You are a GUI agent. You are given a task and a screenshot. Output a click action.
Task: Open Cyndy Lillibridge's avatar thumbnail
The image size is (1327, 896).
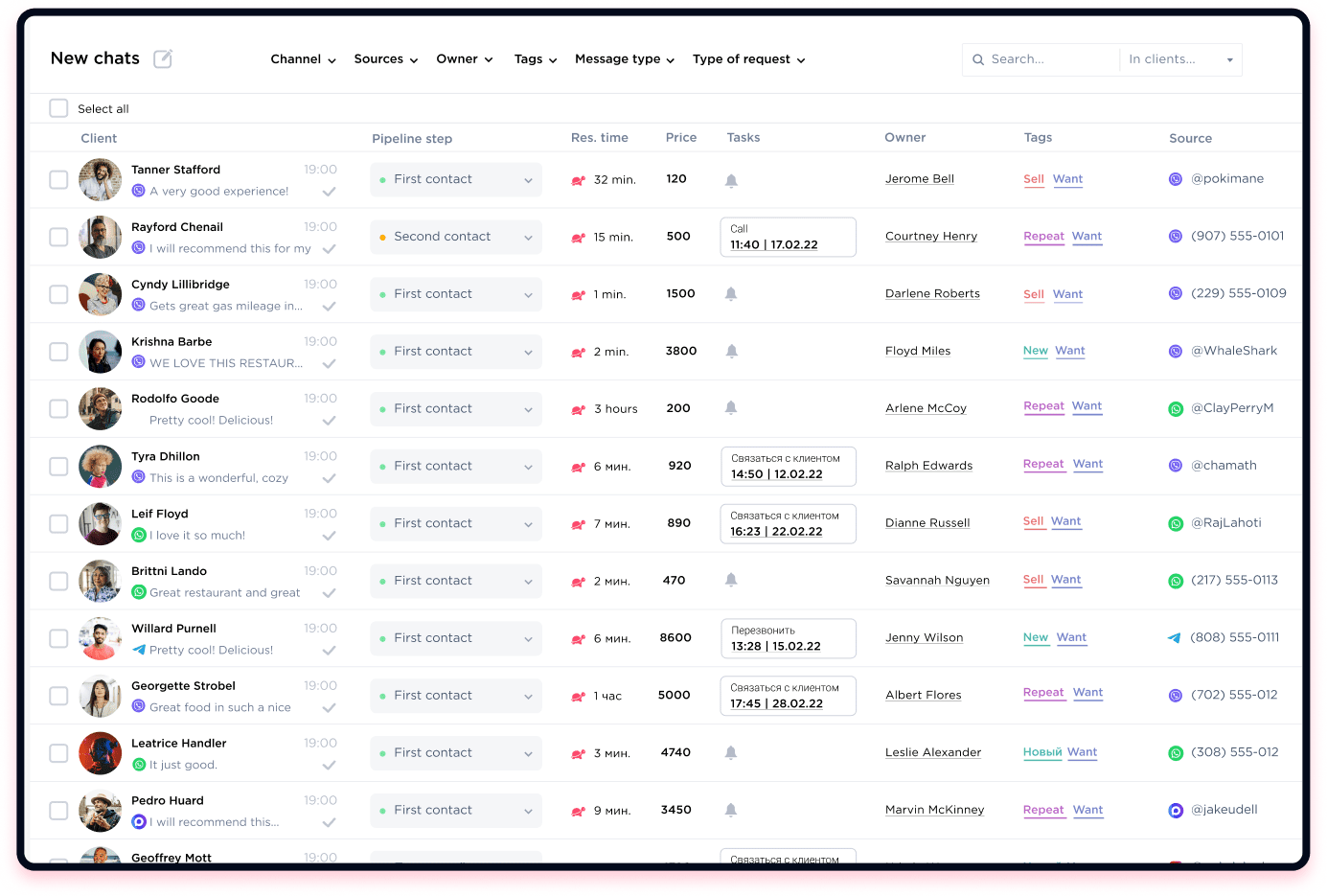[x=100, y=294]
